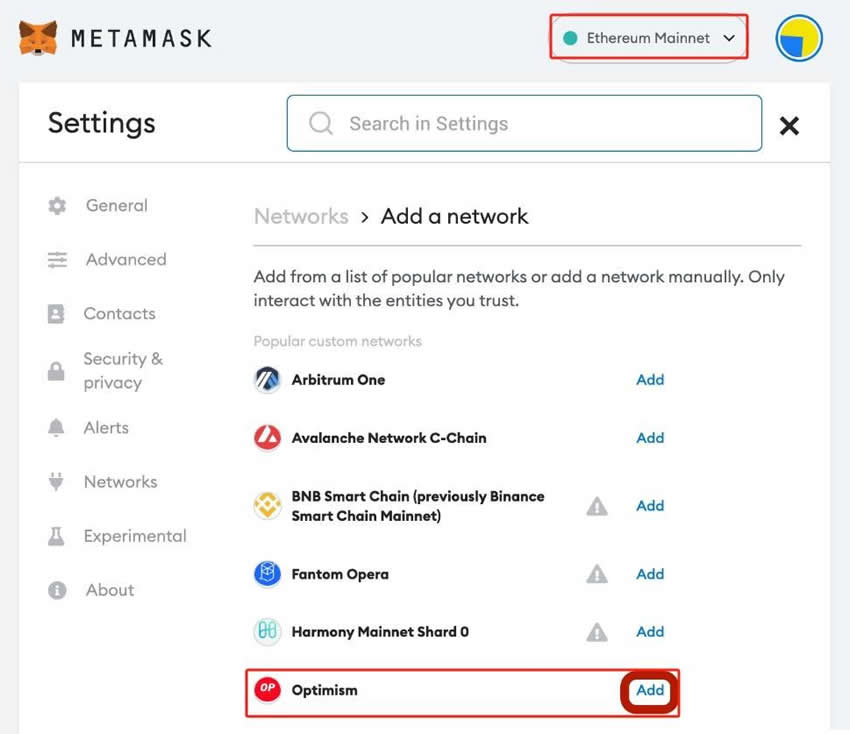Click the Optimism network icon

tap(267, 690)
